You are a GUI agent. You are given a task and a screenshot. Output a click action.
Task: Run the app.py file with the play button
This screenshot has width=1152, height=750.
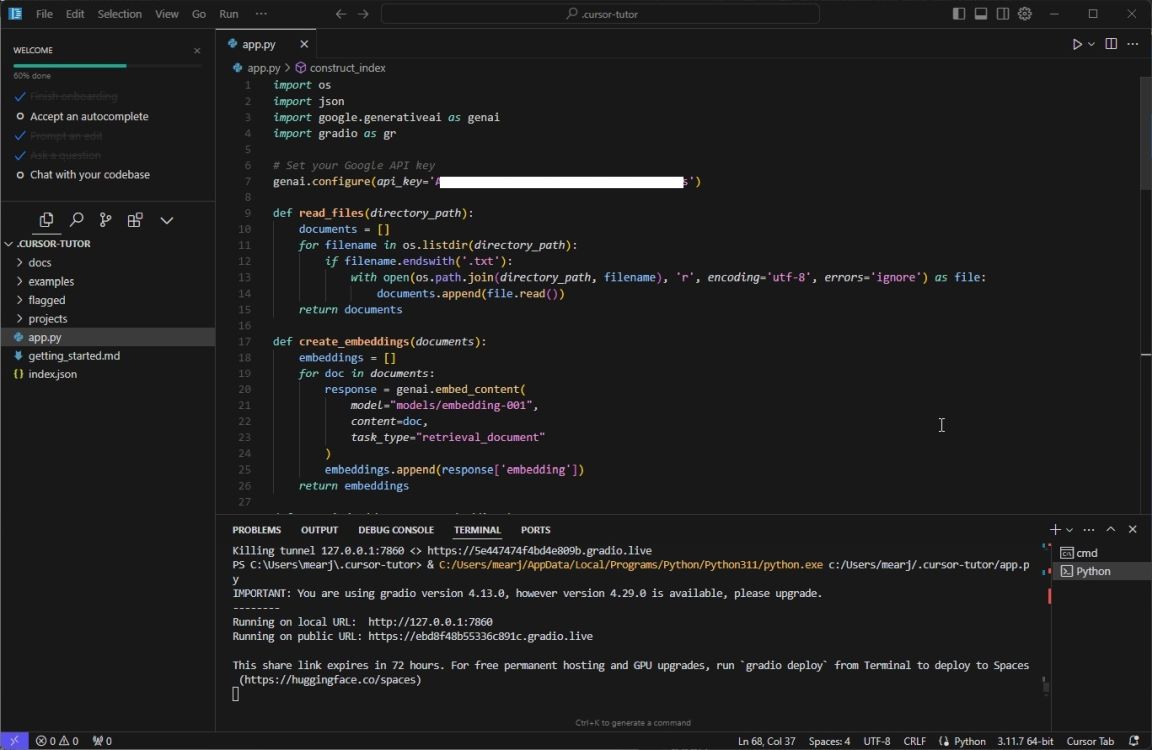click(1076, 44)
